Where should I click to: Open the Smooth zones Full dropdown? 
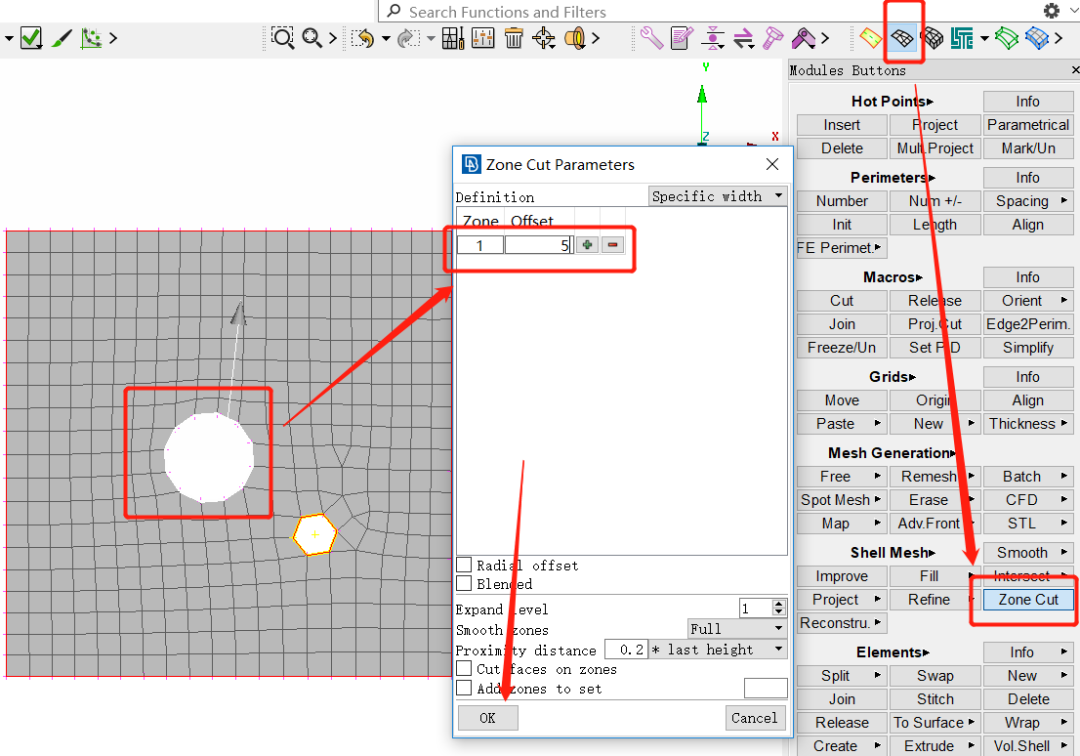pos(737,629)
